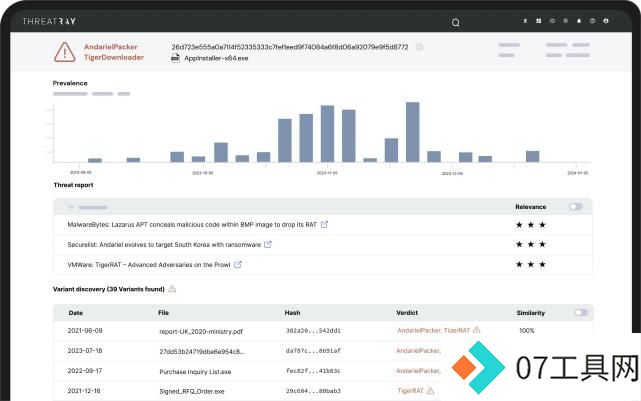This screenshot has width=641, height=401.
Task: Click hash da787c...8691af
Action: pyautogui.click(x=313, y=351)
